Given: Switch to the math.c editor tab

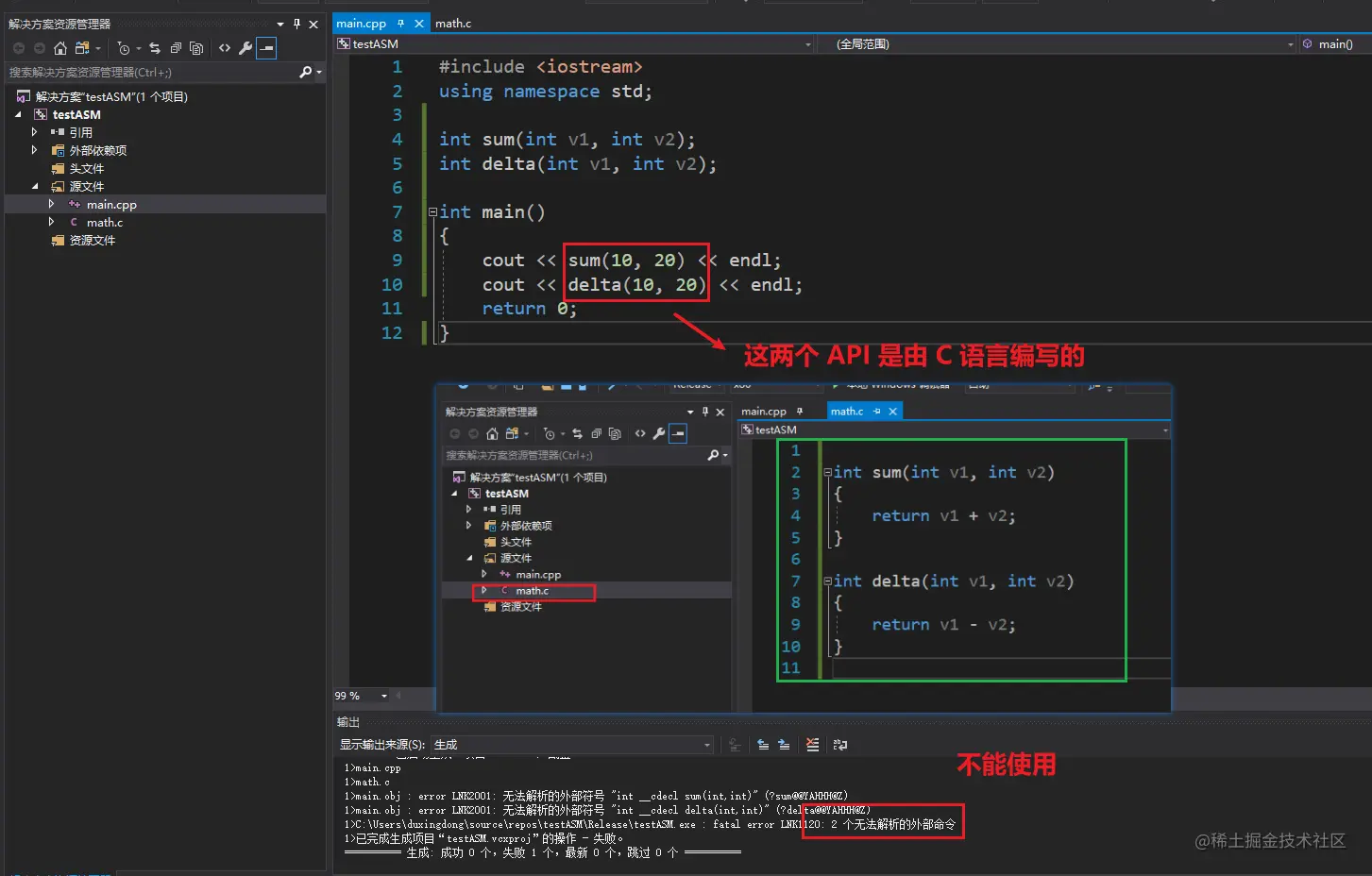Looking at the screenshot, I should (x=453, y=24).
